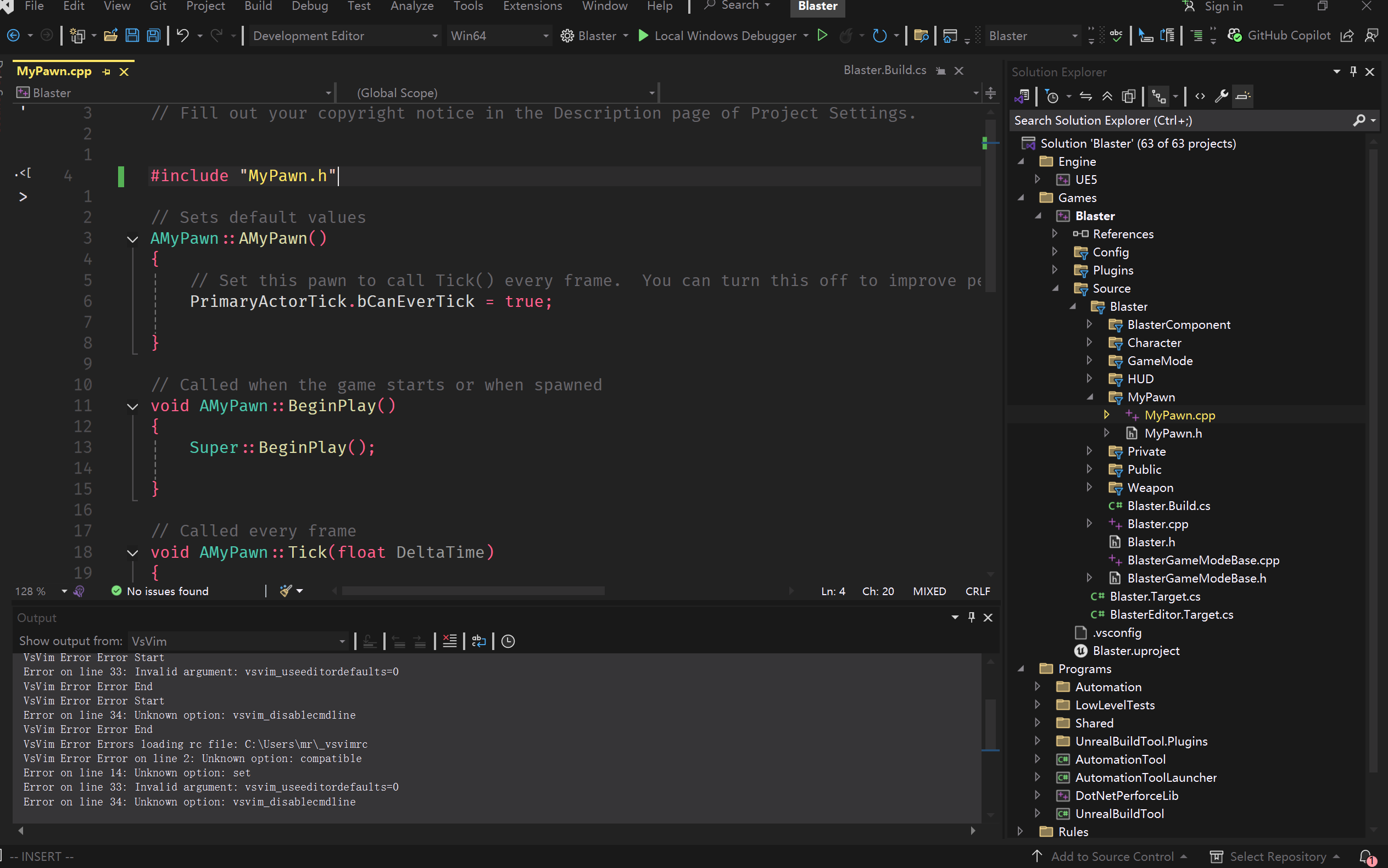The width and height of the screenshot is (1388, 868).
Task: Click the Open File folder icon
Action: tap(111, 36)
